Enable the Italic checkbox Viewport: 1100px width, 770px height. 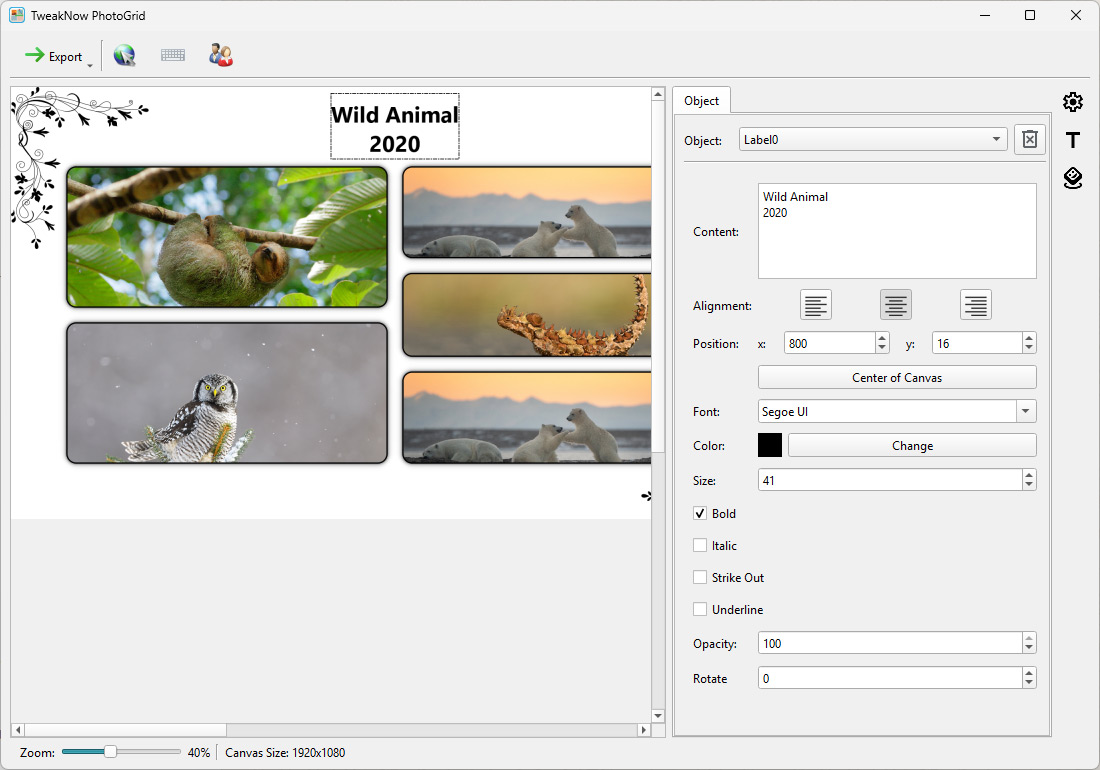tap(700, 546)
